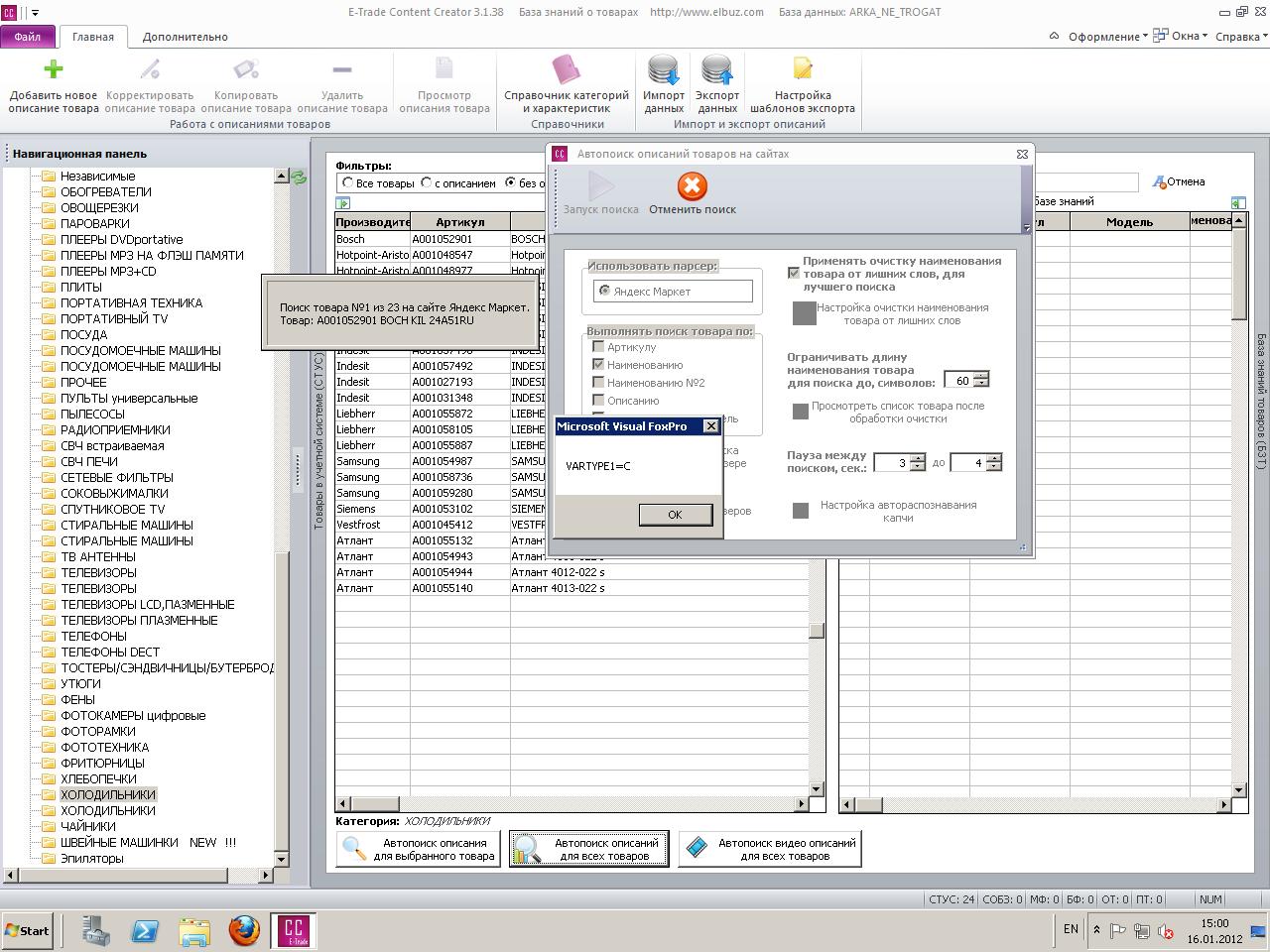Open Настройка шаблонов экспорта
This screenshot has height=952, width=1270.
click(803, 68)
